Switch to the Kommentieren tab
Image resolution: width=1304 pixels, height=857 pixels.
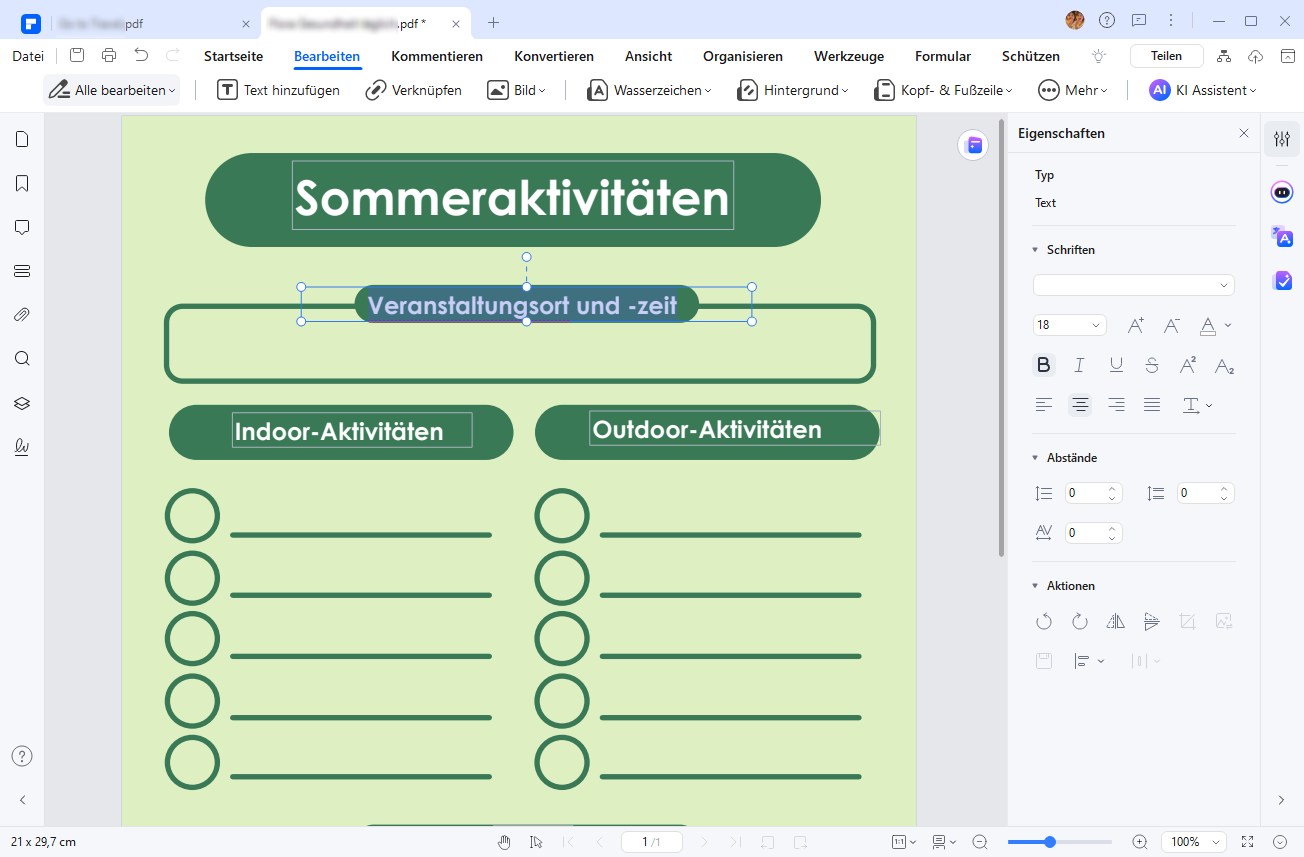click(437, 56)
